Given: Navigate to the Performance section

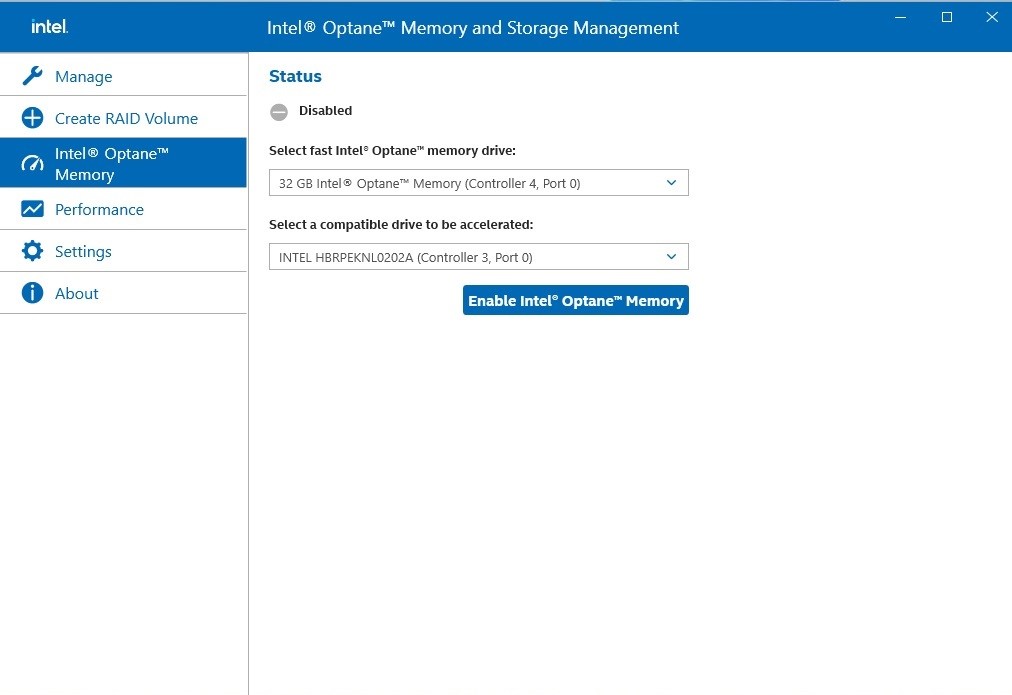Looking at the screenshot, I should 97,209.
